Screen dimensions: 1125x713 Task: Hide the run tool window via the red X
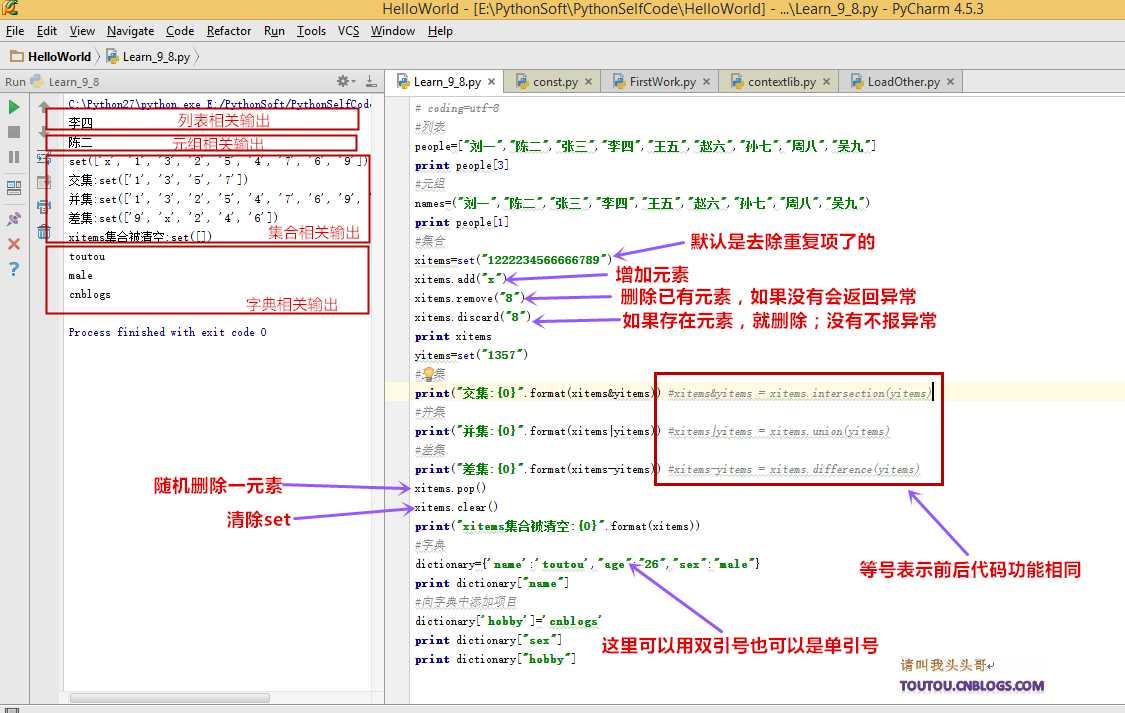13,242
